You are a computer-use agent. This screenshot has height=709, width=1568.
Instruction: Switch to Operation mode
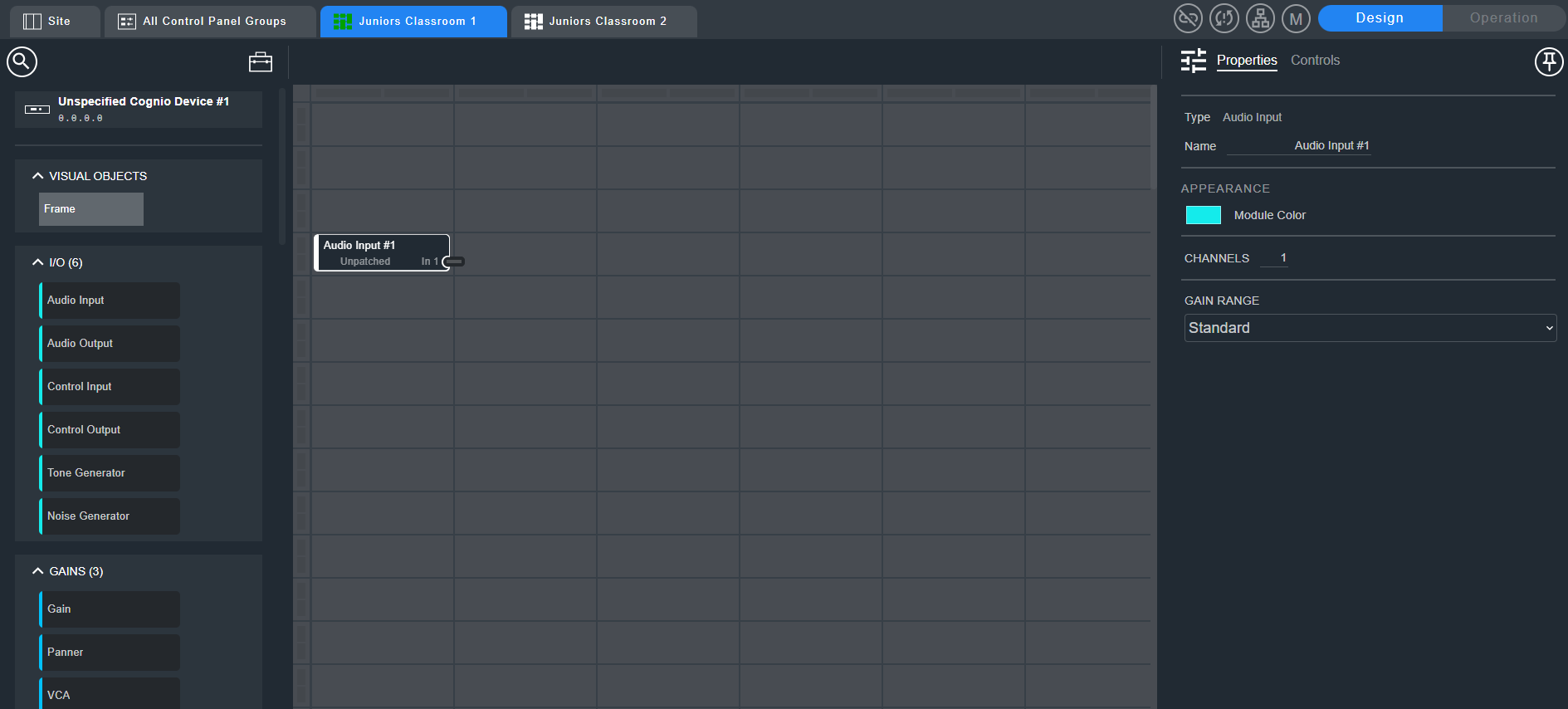click(x=1503, y=18)
